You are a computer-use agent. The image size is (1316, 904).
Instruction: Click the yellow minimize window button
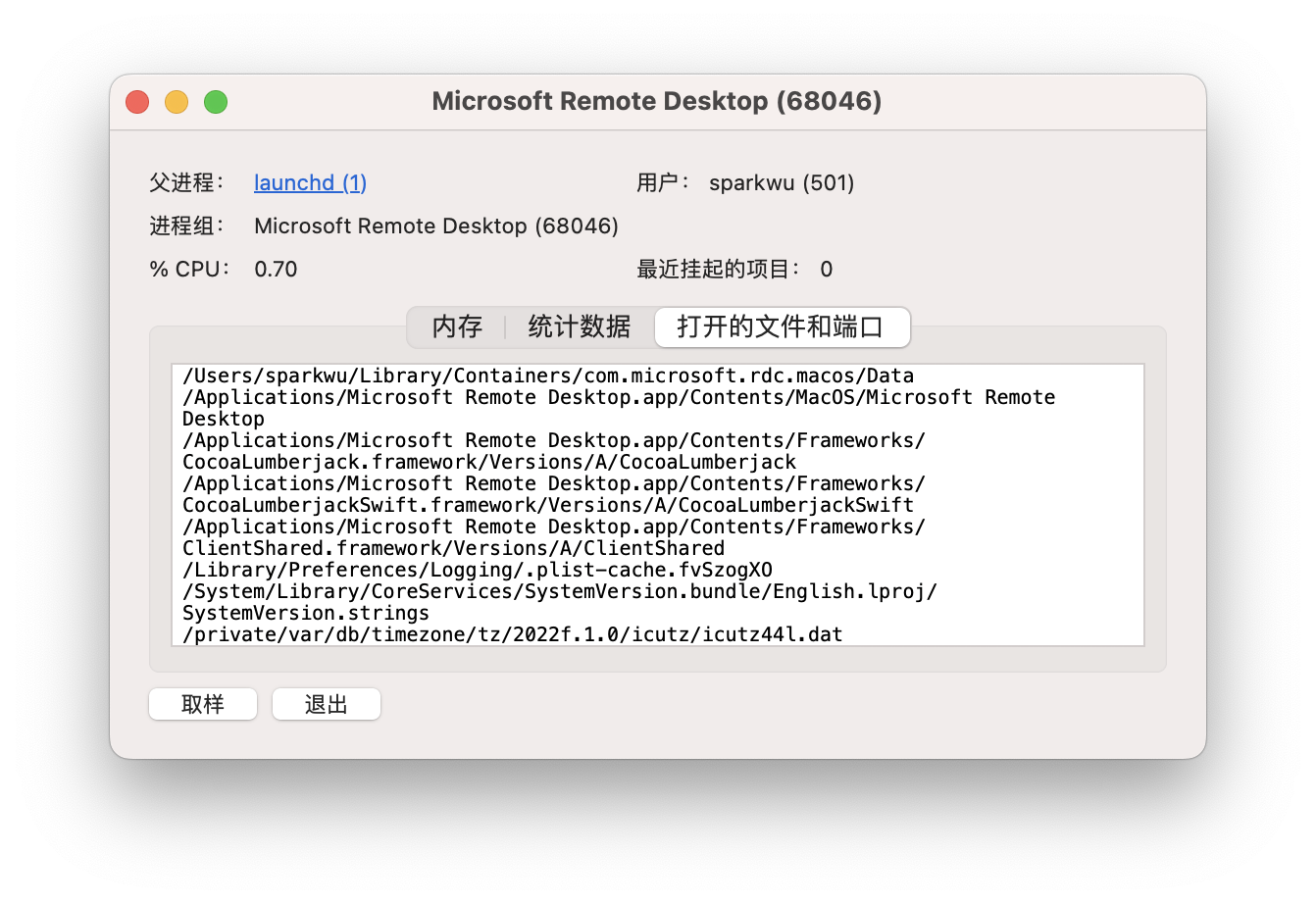tap(176, 101)
